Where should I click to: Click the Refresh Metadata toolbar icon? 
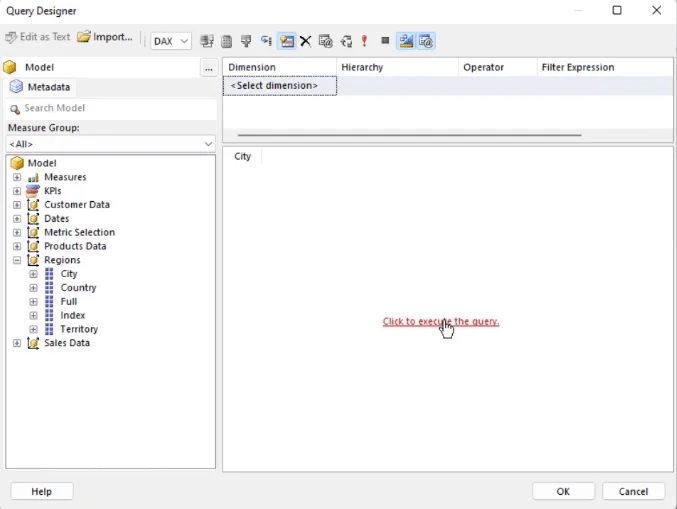coord(207,41)
